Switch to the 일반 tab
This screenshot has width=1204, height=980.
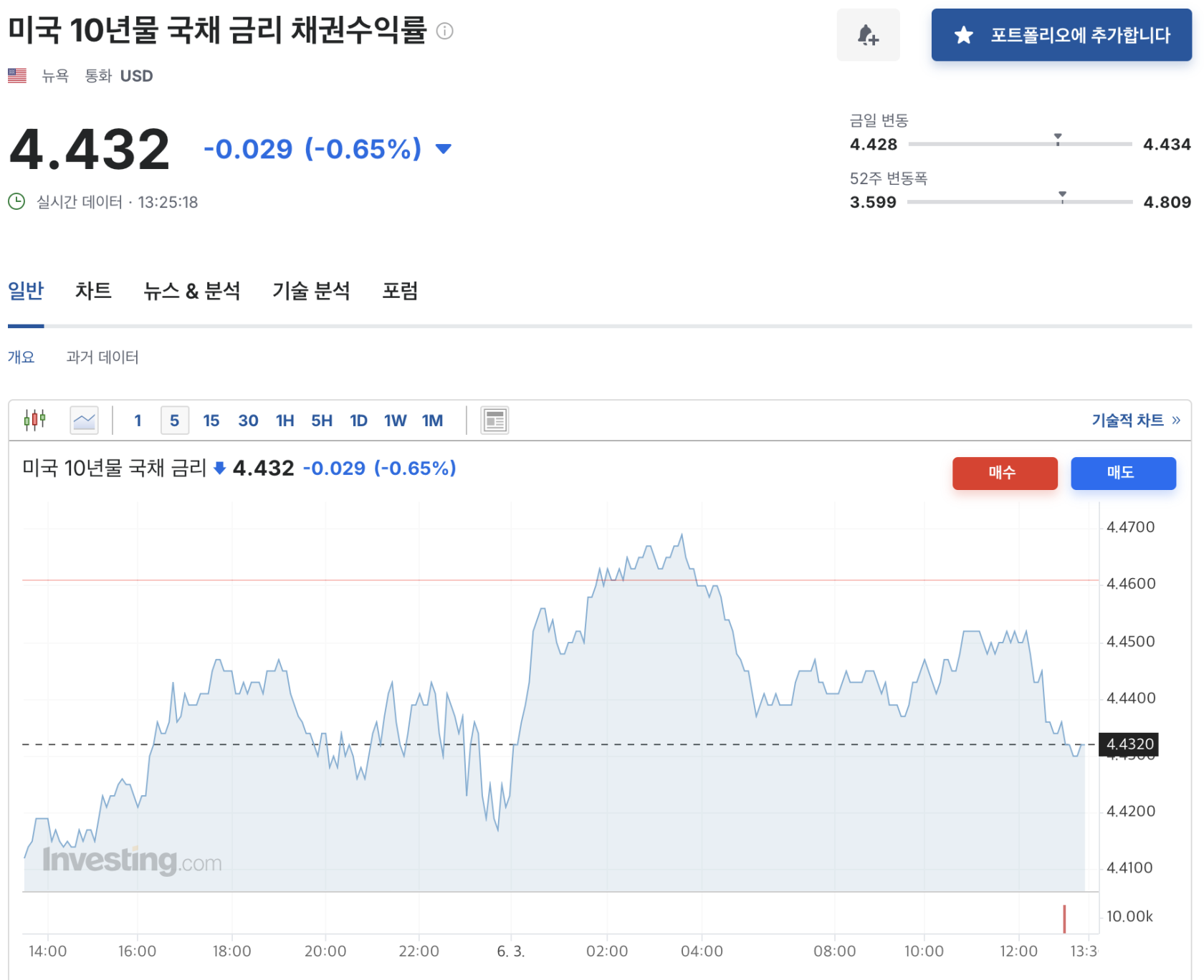pyautogui.click(x=26, y=291)
